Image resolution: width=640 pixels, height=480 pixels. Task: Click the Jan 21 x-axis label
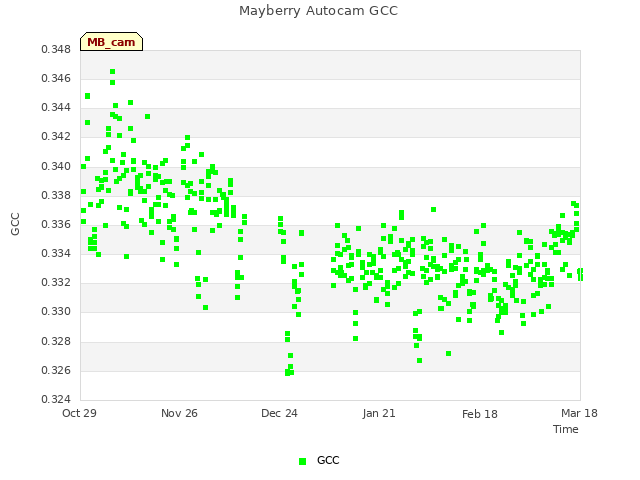379,413
